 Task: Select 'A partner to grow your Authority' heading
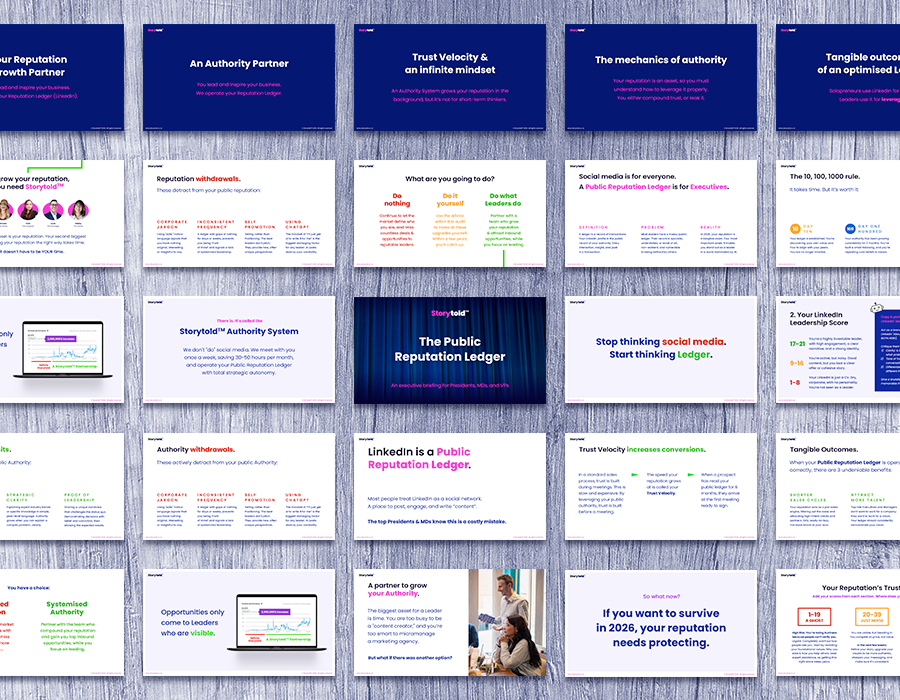tap(397, 589)
